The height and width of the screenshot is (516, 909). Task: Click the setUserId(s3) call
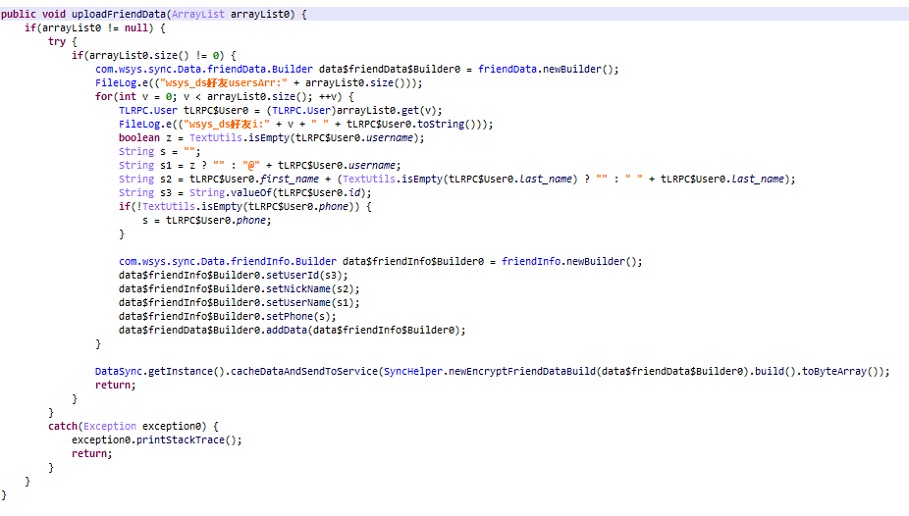[304, 275]
